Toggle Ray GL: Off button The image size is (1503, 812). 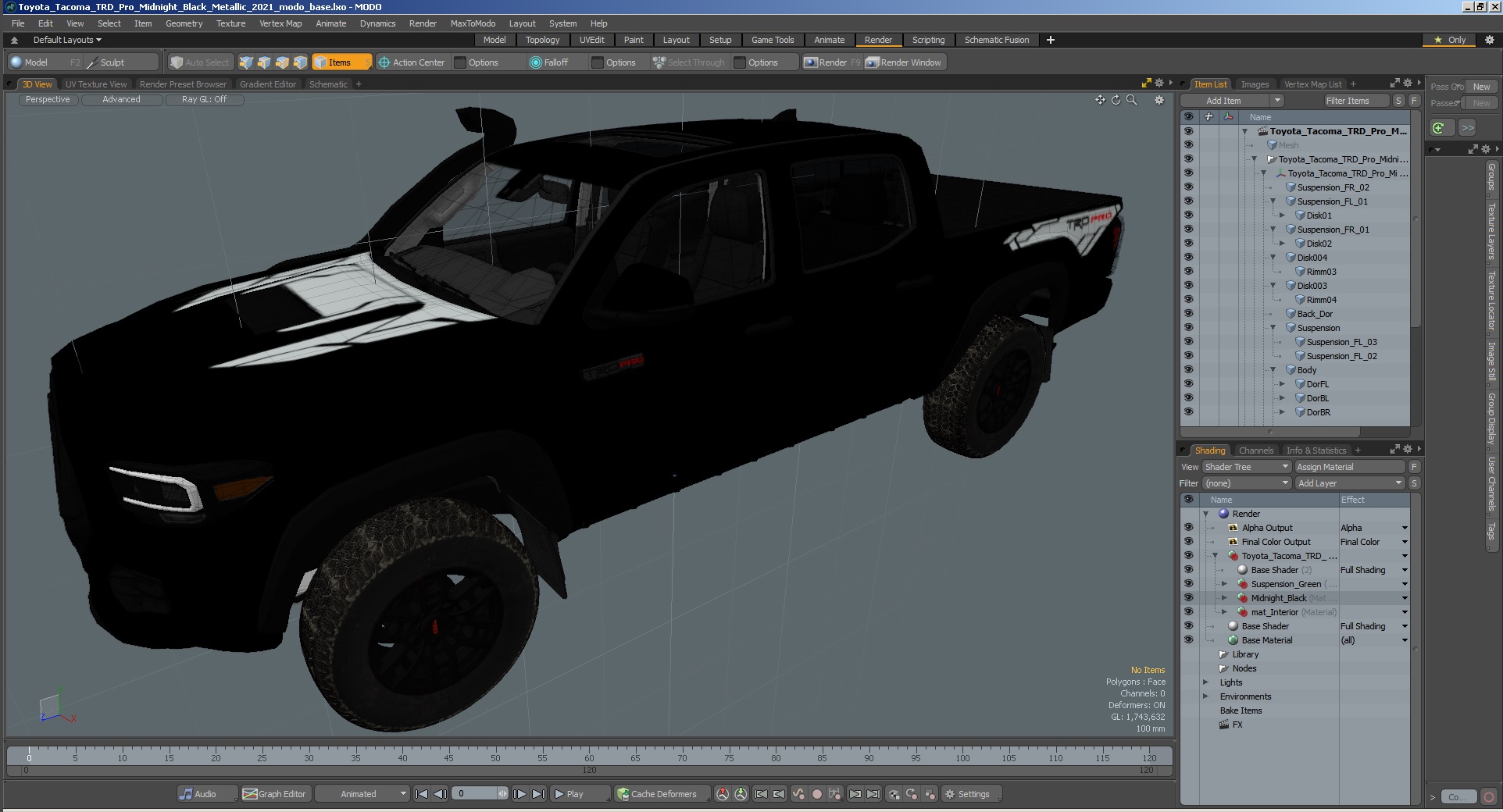(204, 100)
